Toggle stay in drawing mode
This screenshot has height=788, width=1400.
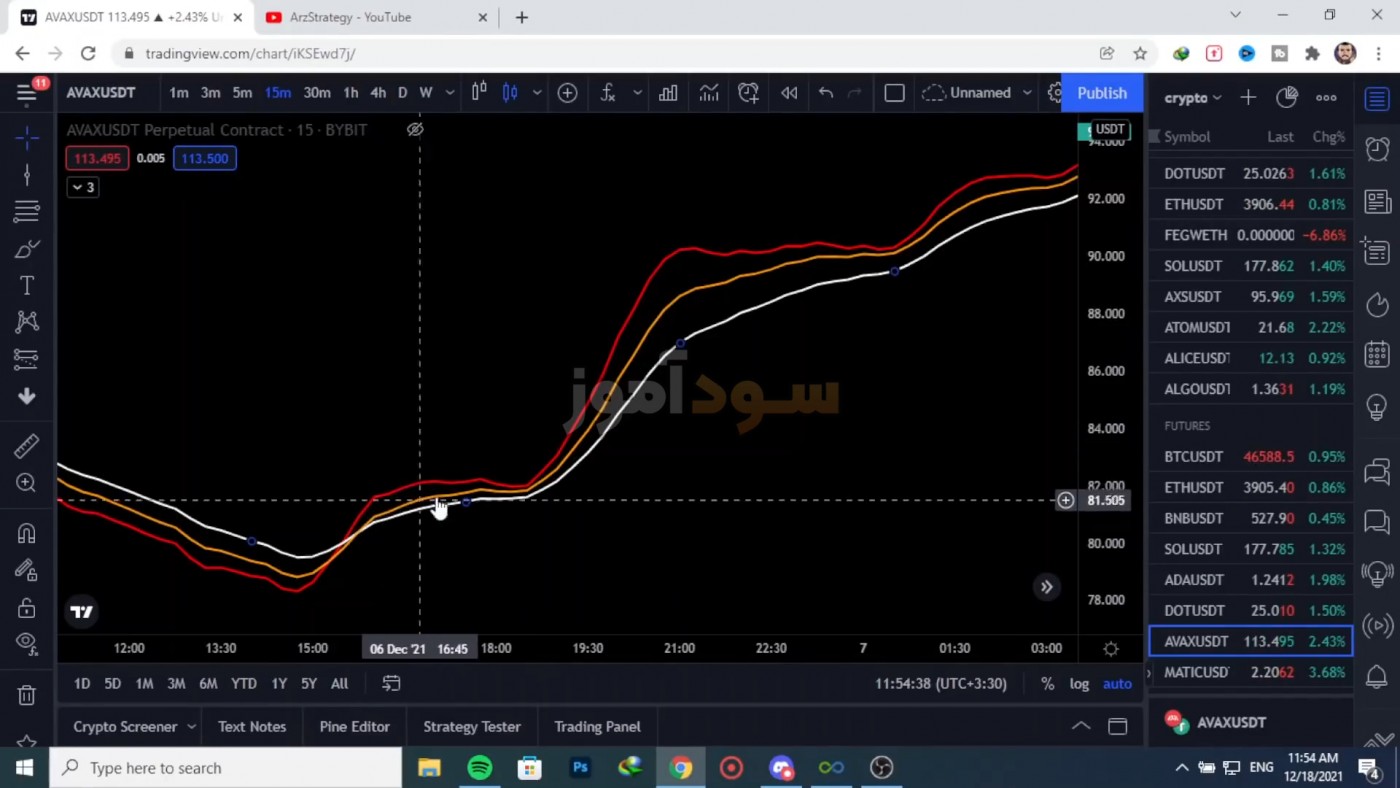click(27, 570)
